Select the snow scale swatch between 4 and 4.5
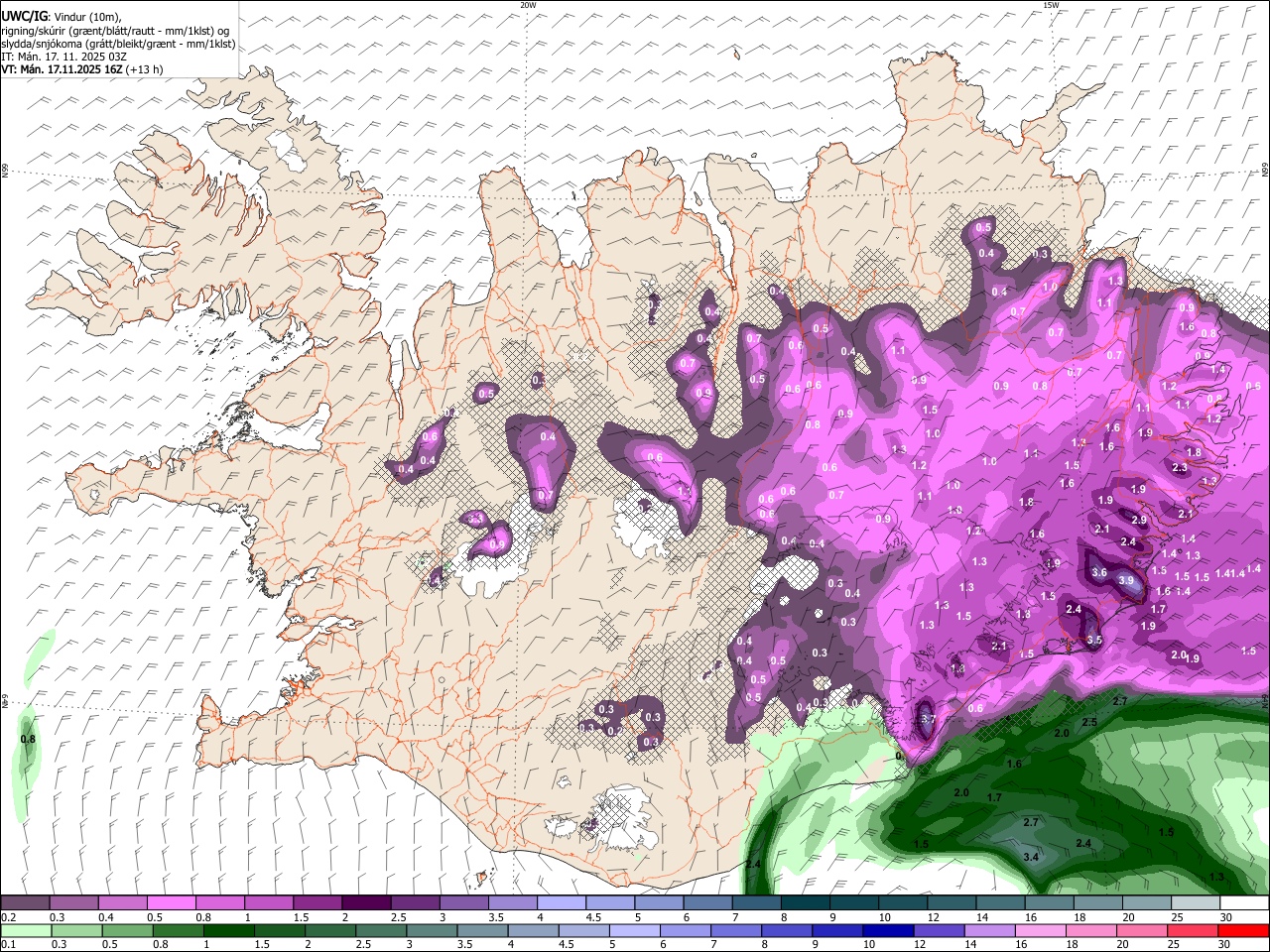 (562, 903)
